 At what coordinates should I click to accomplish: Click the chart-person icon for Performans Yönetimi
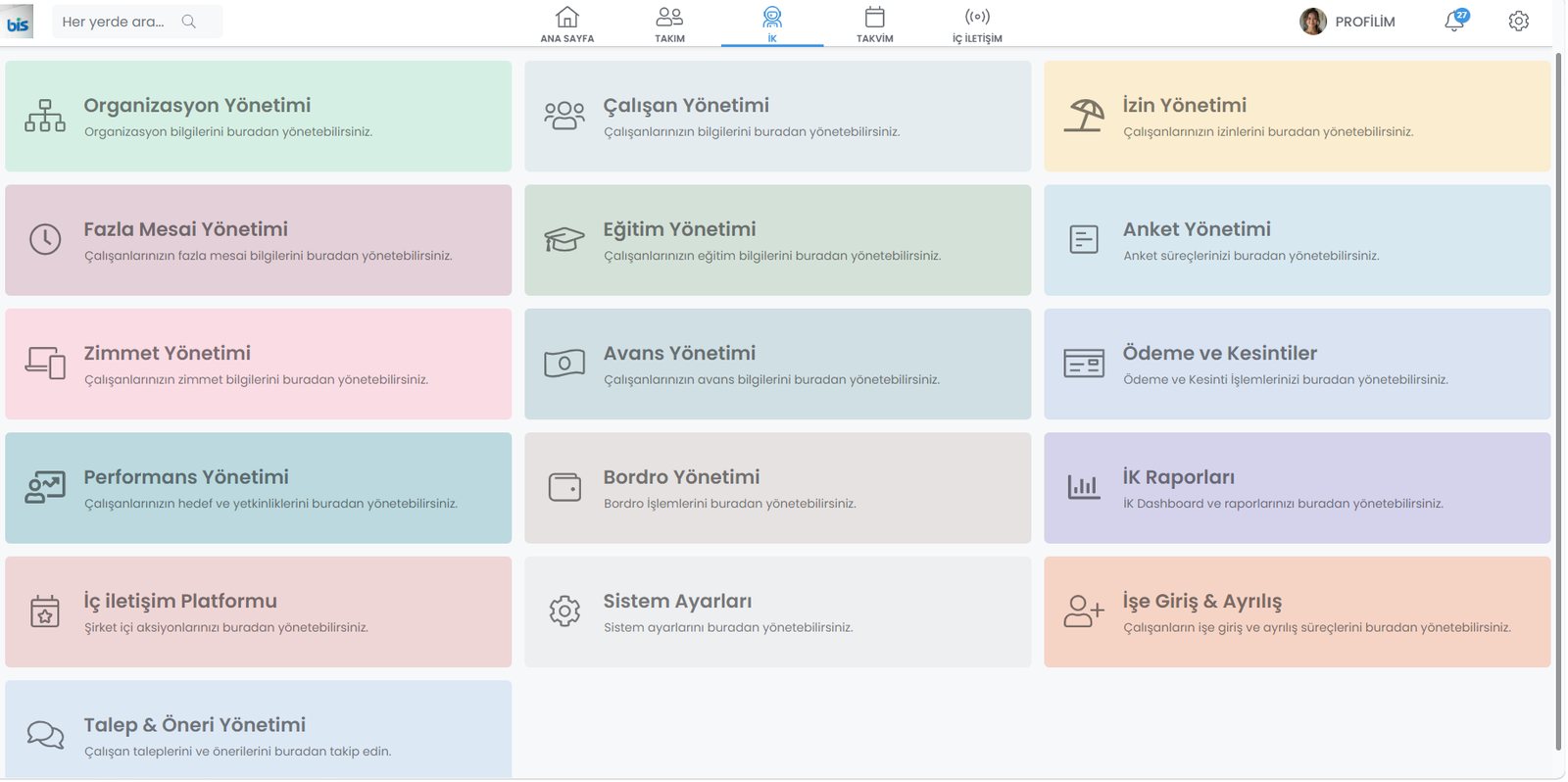pos(45,487)
